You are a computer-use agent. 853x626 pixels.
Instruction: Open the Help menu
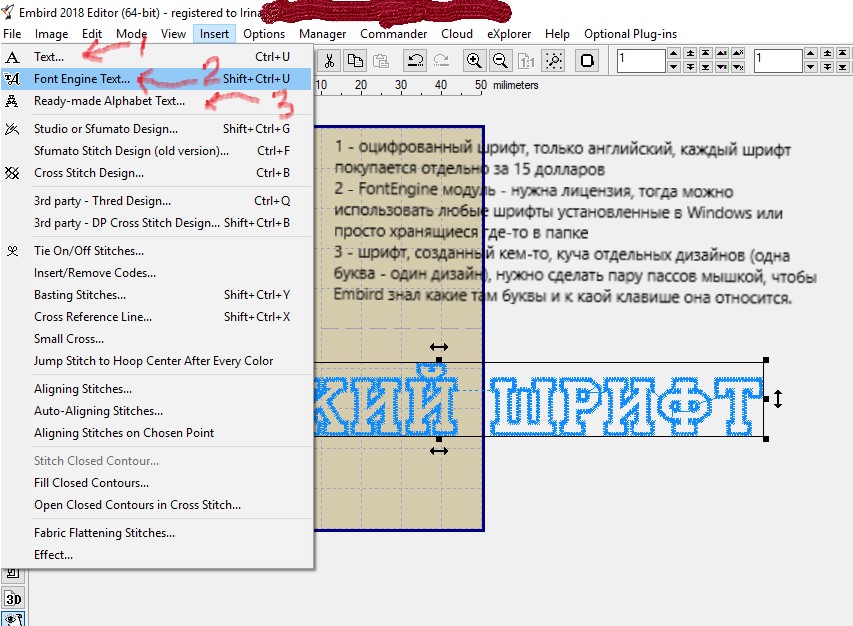(x=557, y=34)
